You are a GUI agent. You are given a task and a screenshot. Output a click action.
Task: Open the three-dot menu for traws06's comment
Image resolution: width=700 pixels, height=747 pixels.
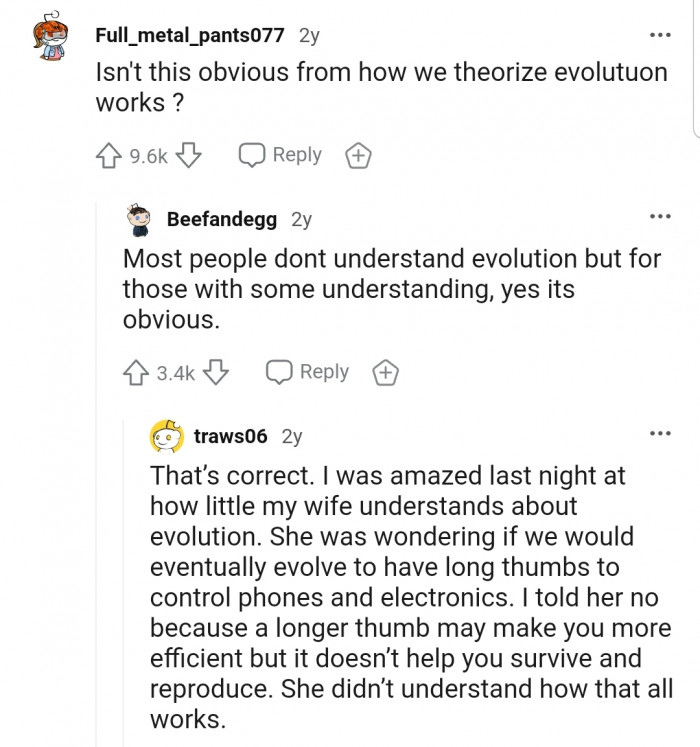tap(659, 435)
